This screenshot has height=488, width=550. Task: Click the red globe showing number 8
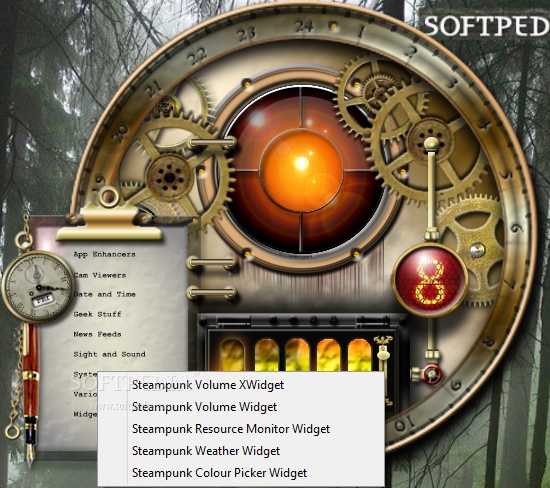pyautogui.click(x=430, y=281)
